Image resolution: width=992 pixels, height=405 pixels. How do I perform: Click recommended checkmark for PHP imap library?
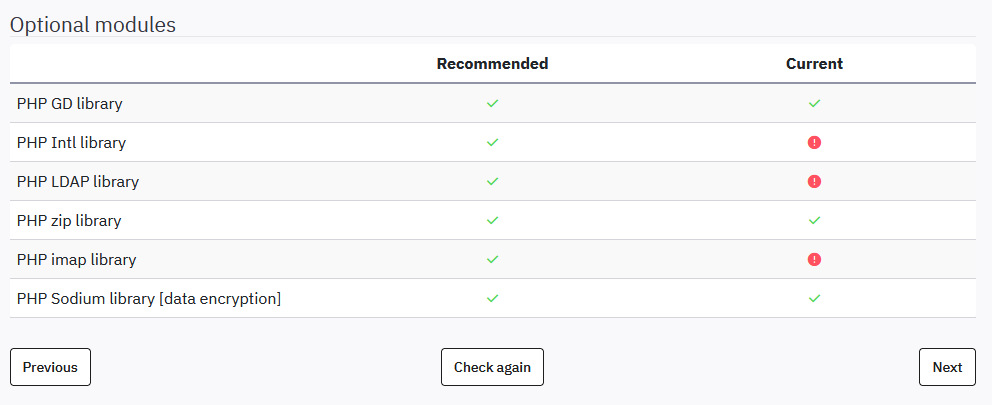tap(492, 259)
